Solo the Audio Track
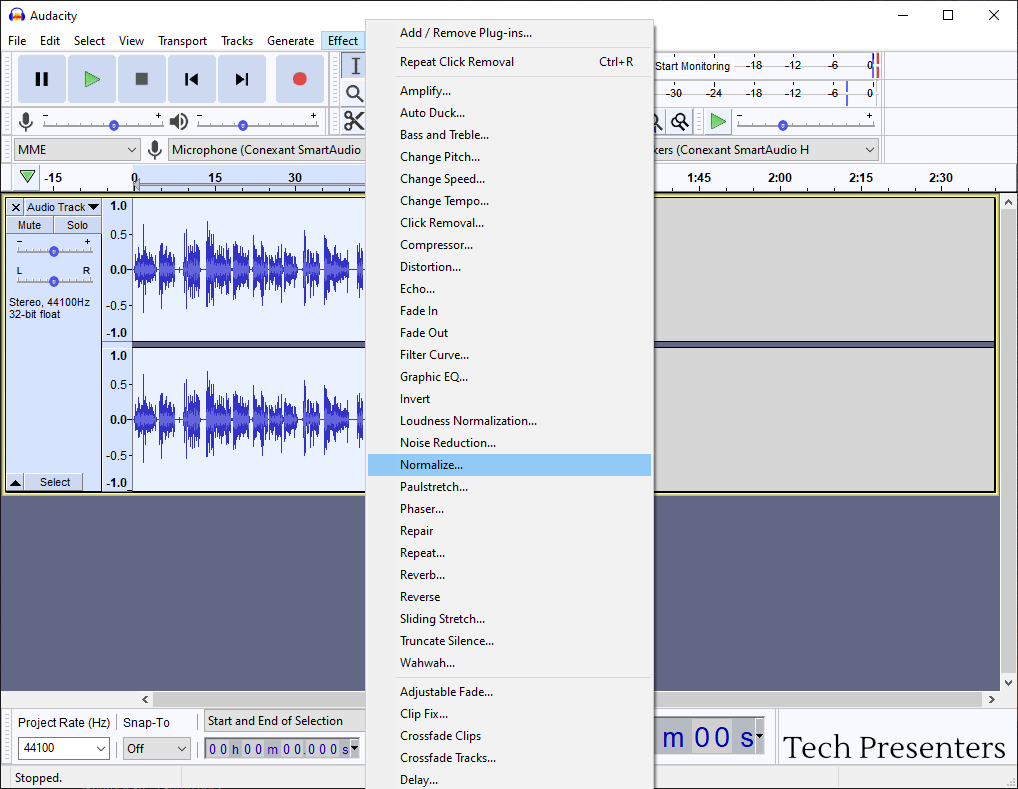Image resolution: width=1018 pixels, height=789 pixels. pyautogui.click(x=77, y=225)
